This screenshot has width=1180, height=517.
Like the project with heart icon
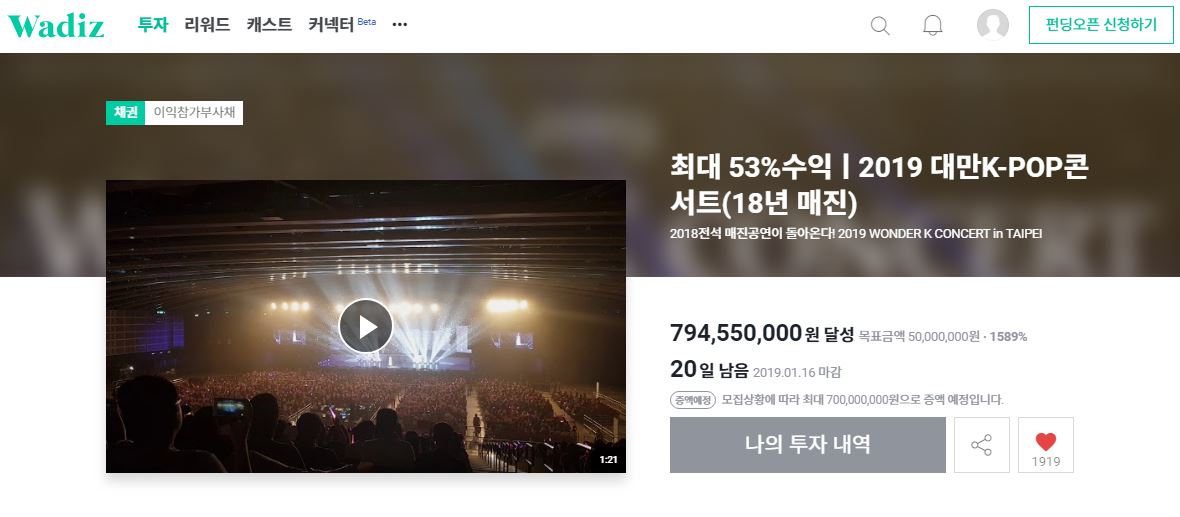(x=1045, y=445)
